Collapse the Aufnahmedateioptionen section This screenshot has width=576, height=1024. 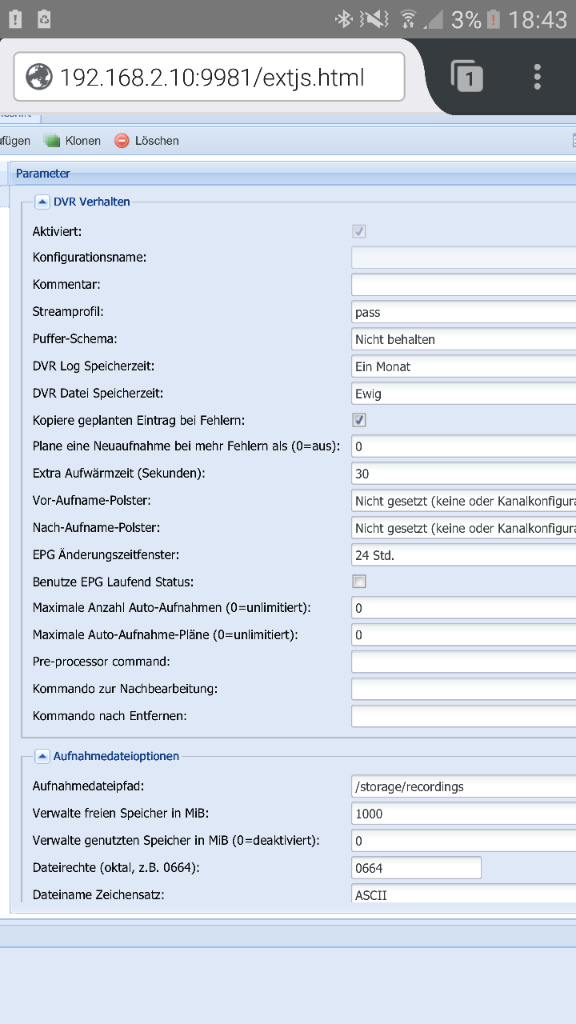click(x=42, y=756)
